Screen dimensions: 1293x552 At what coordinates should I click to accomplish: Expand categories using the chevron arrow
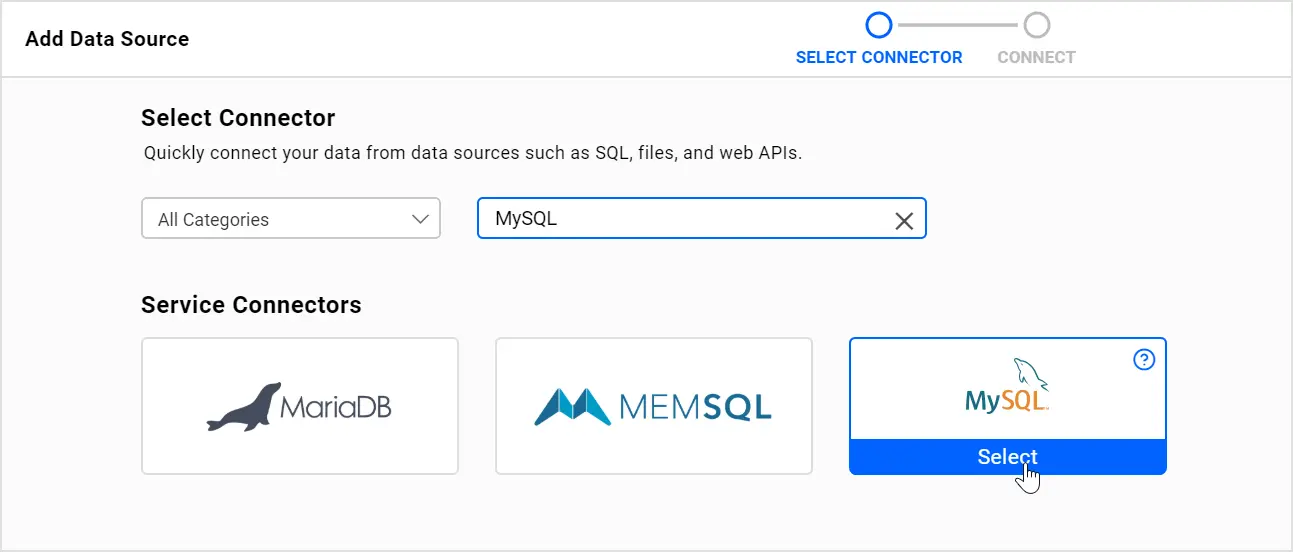click(x=420, y=219)
